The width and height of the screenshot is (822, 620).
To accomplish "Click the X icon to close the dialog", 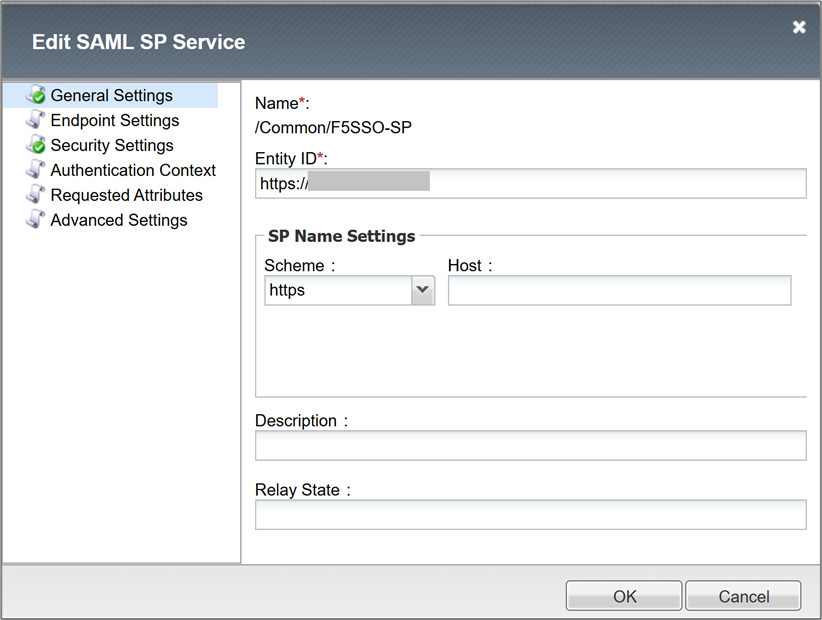I will (799, 27).
